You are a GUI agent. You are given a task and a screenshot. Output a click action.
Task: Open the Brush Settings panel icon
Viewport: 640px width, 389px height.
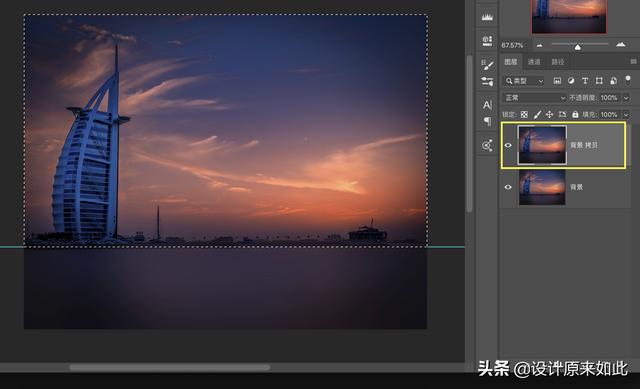point(487,64)
